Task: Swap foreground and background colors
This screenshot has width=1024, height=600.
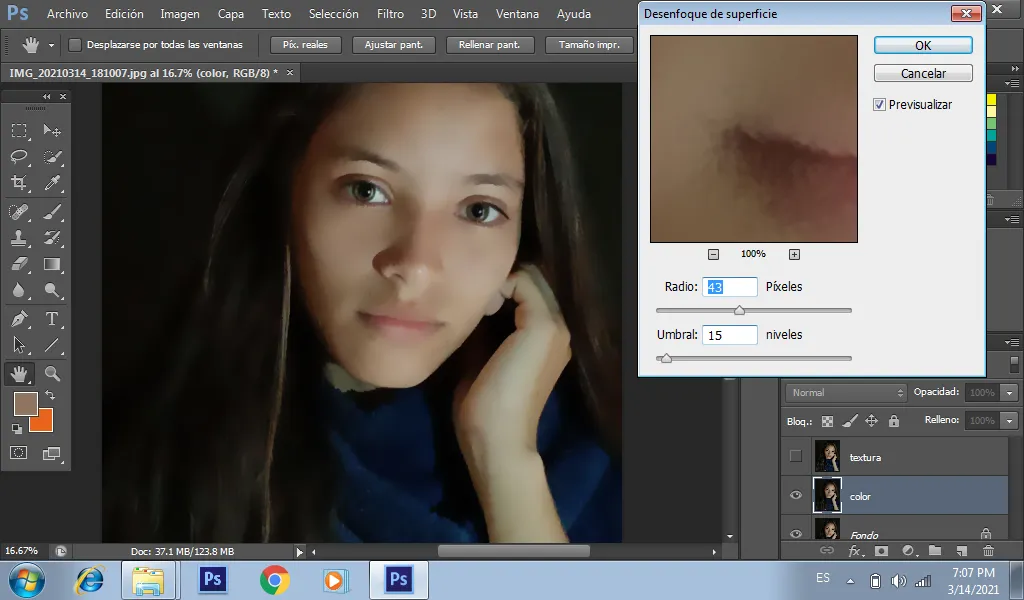Action: coord(50,395)
